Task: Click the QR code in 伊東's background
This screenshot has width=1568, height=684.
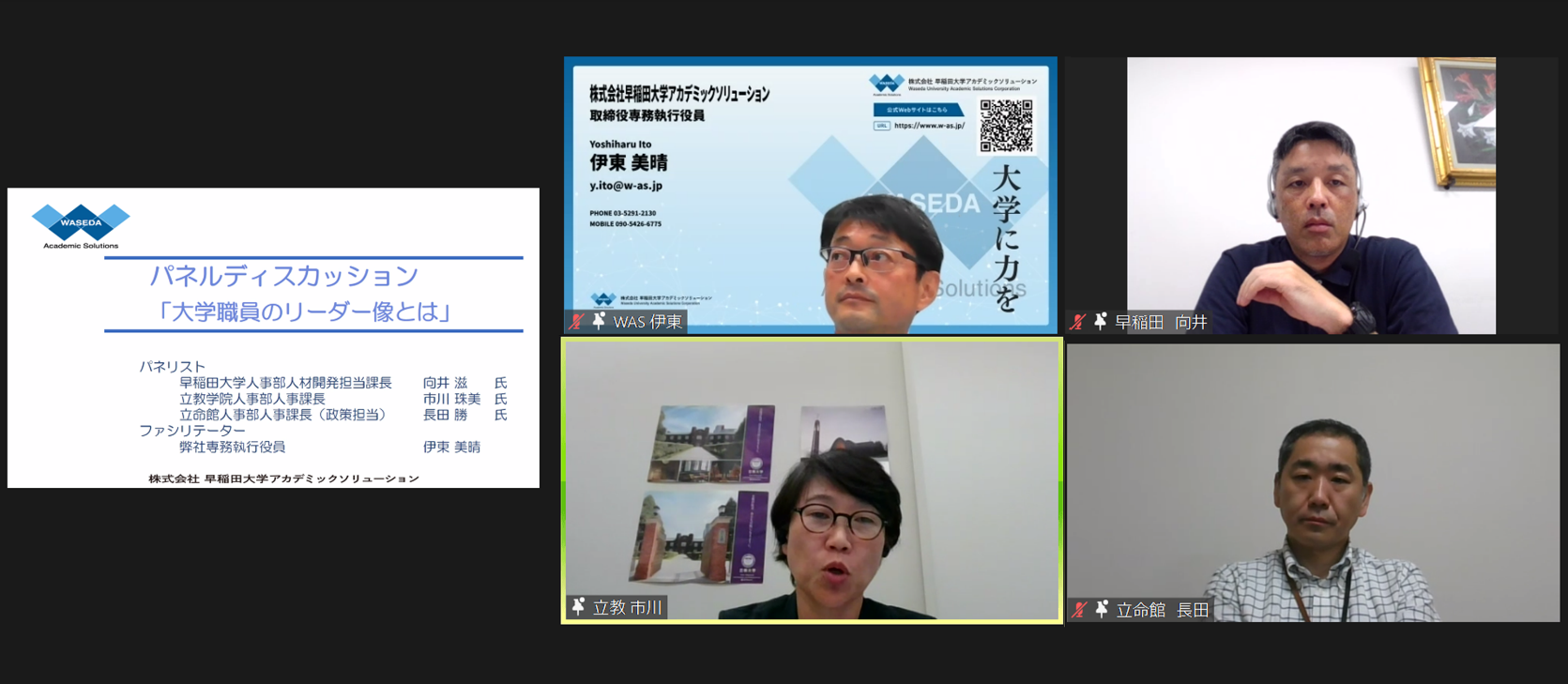Action: [x=1007, y=126]
